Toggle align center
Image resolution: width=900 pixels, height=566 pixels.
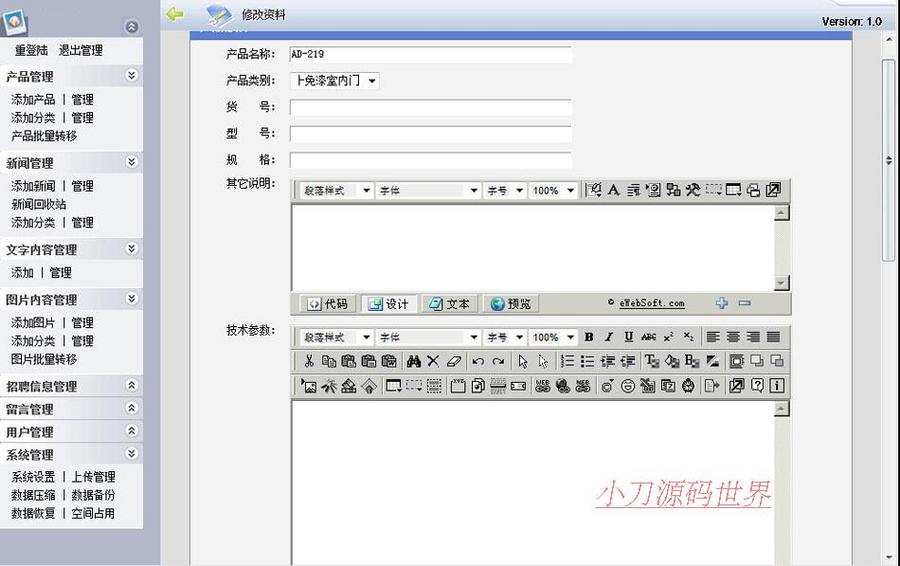(x=733, y=337)
